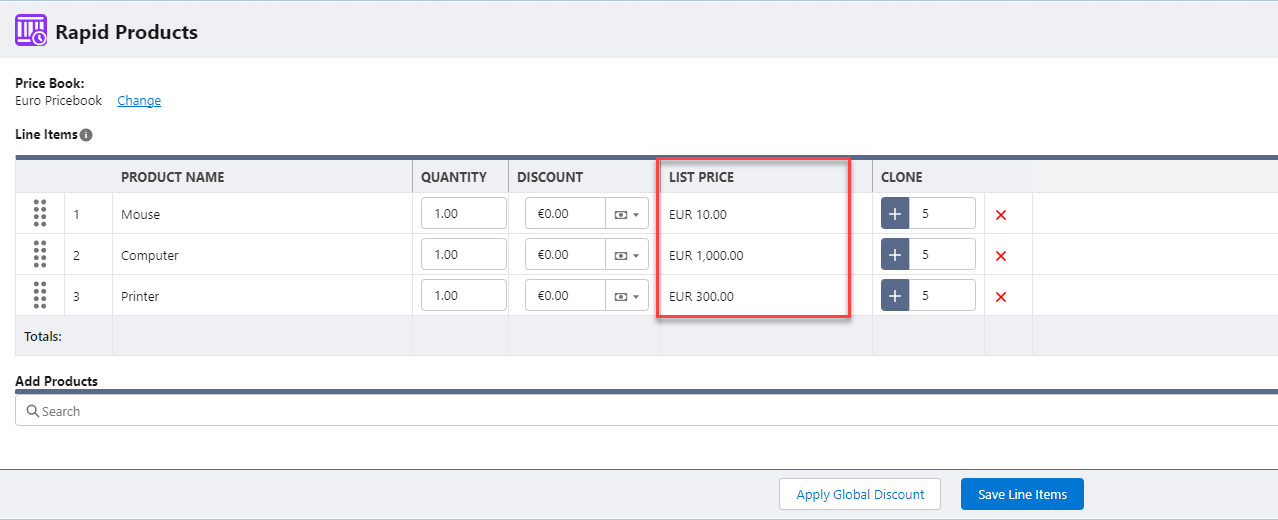Image resolution: width=1278 pixels, height=520 pixels.
Task: Clone the Printer line item with plus
Action: point(895,296)
